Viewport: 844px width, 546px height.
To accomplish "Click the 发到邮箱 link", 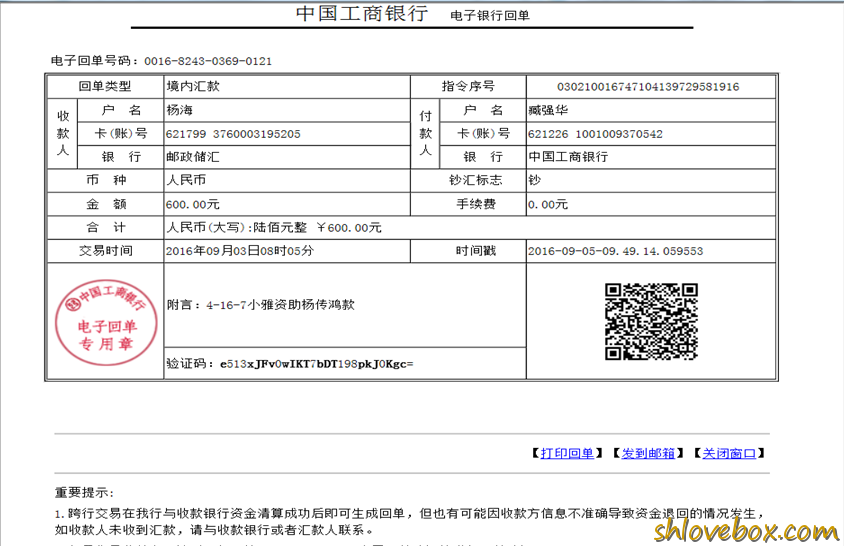I will [648, 453].
